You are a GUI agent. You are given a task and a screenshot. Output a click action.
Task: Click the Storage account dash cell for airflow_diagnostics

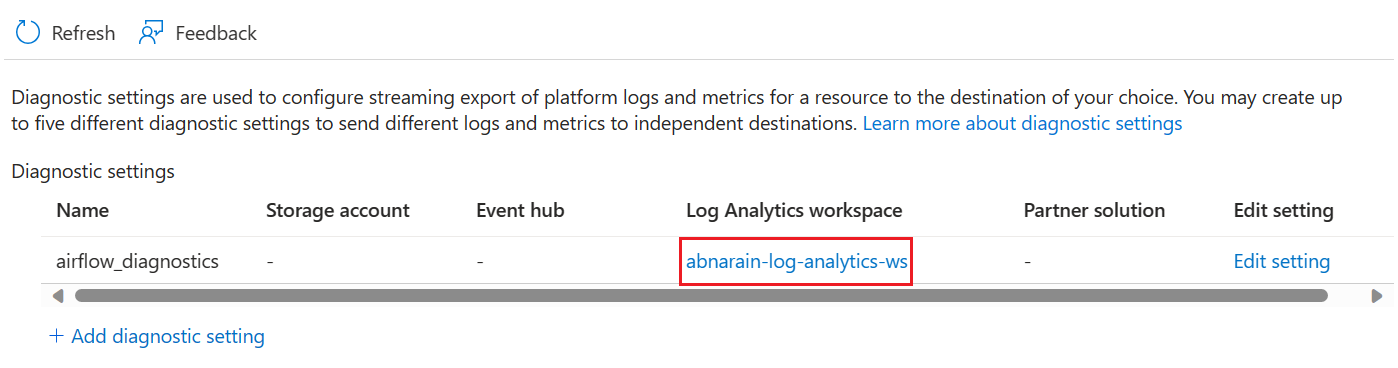pyautogui.click(x=270, y=262)
